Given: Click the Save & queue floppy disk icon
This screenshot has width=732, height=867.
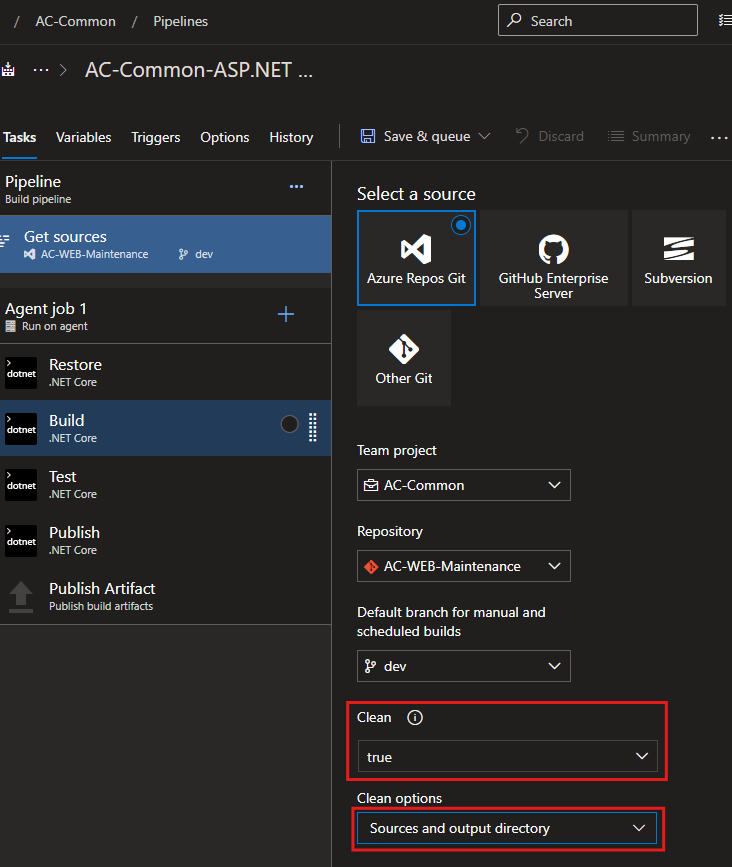Looking at the screenshot, I should 368,136.
